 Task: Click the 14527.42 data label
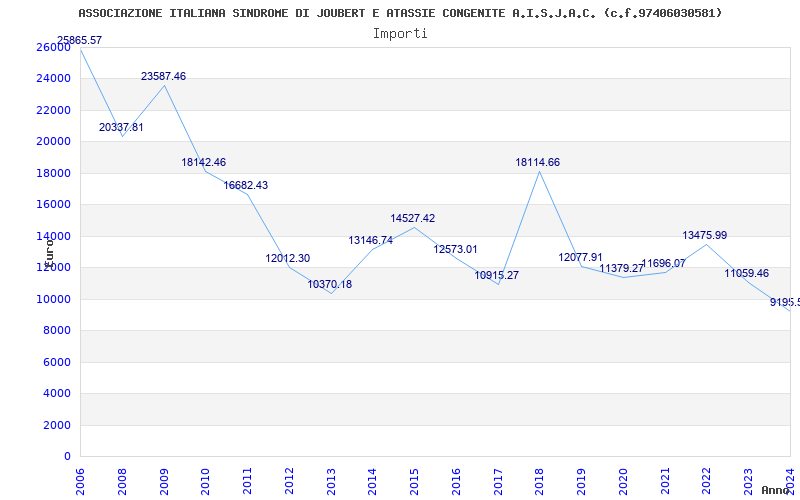(x=413, y=219)
